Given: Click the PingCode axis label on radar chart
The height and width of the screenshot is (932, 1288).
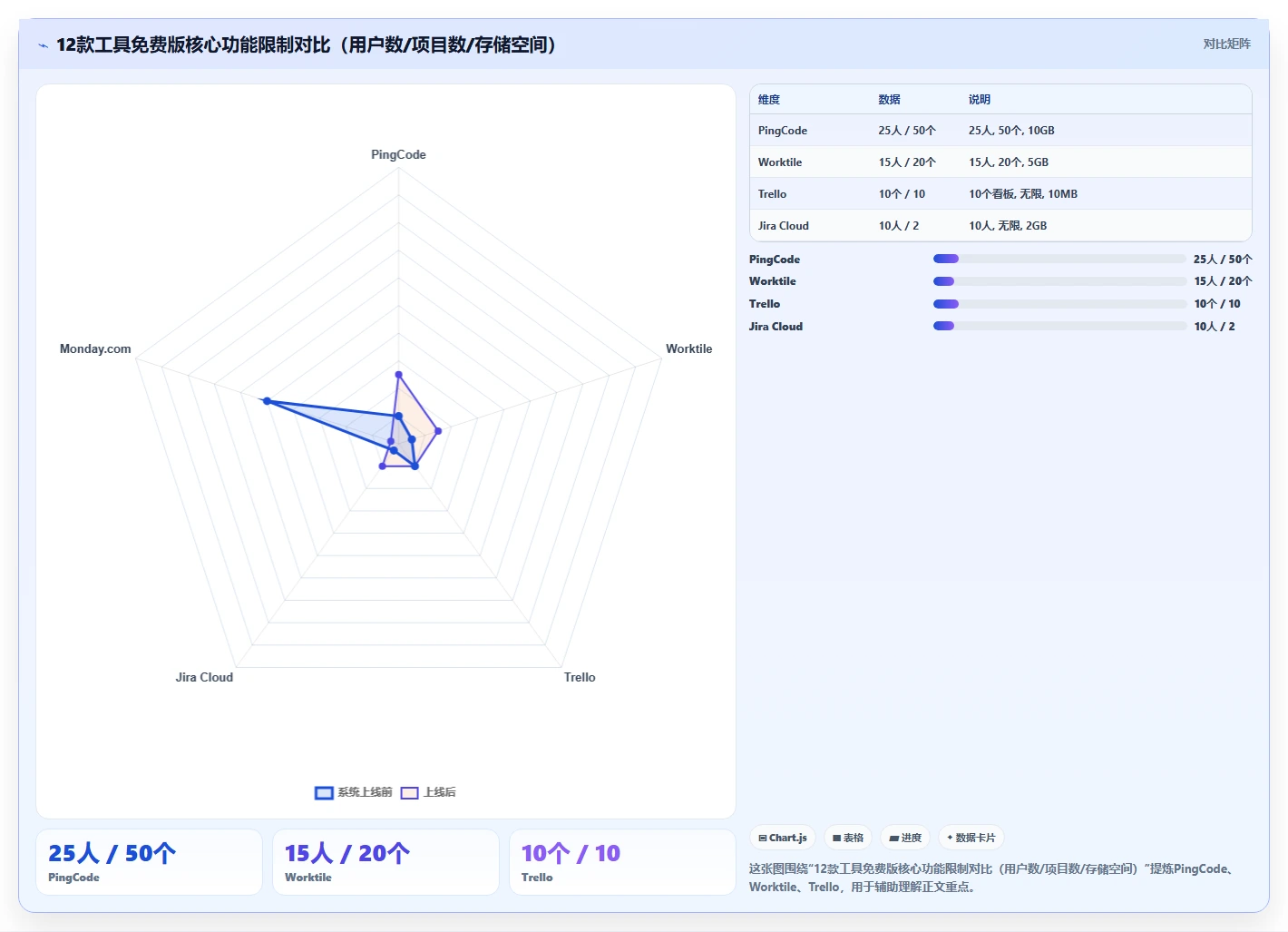Looking at the screenshot, I should point(398,154).
